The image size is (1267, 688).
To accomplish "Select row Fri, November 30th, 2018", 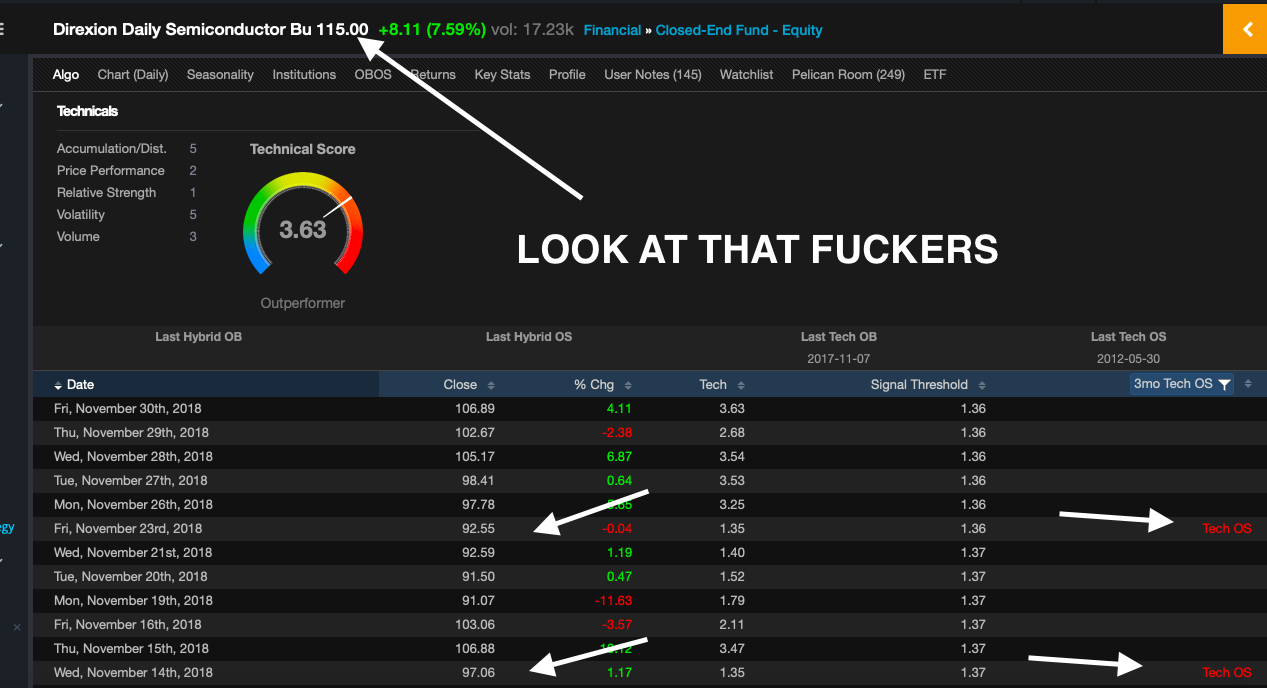I will pos(649,408).
